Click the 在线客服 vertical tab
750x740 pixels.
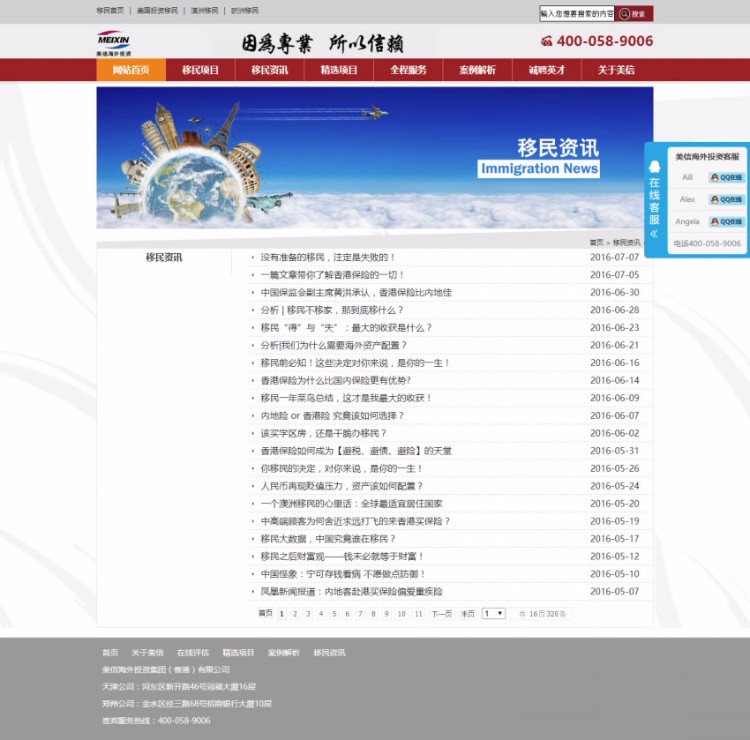pyautogui.click(x=654, y=201)
